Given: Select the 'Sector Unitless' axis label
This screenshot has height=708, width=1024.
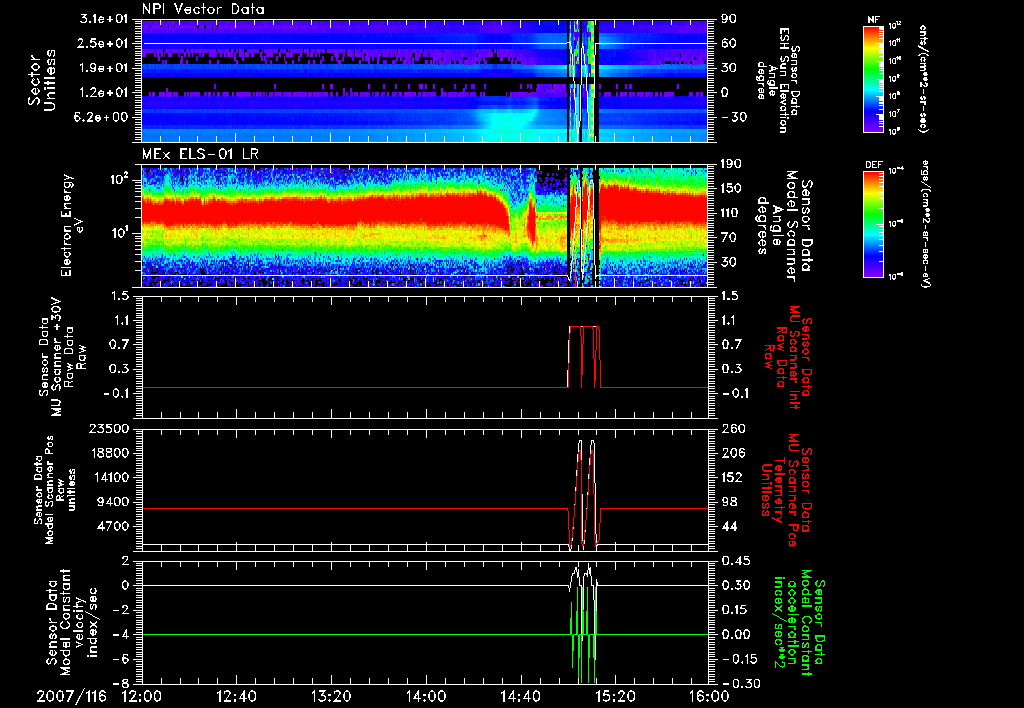Looking at the screenshot, I should coord(41,80).
